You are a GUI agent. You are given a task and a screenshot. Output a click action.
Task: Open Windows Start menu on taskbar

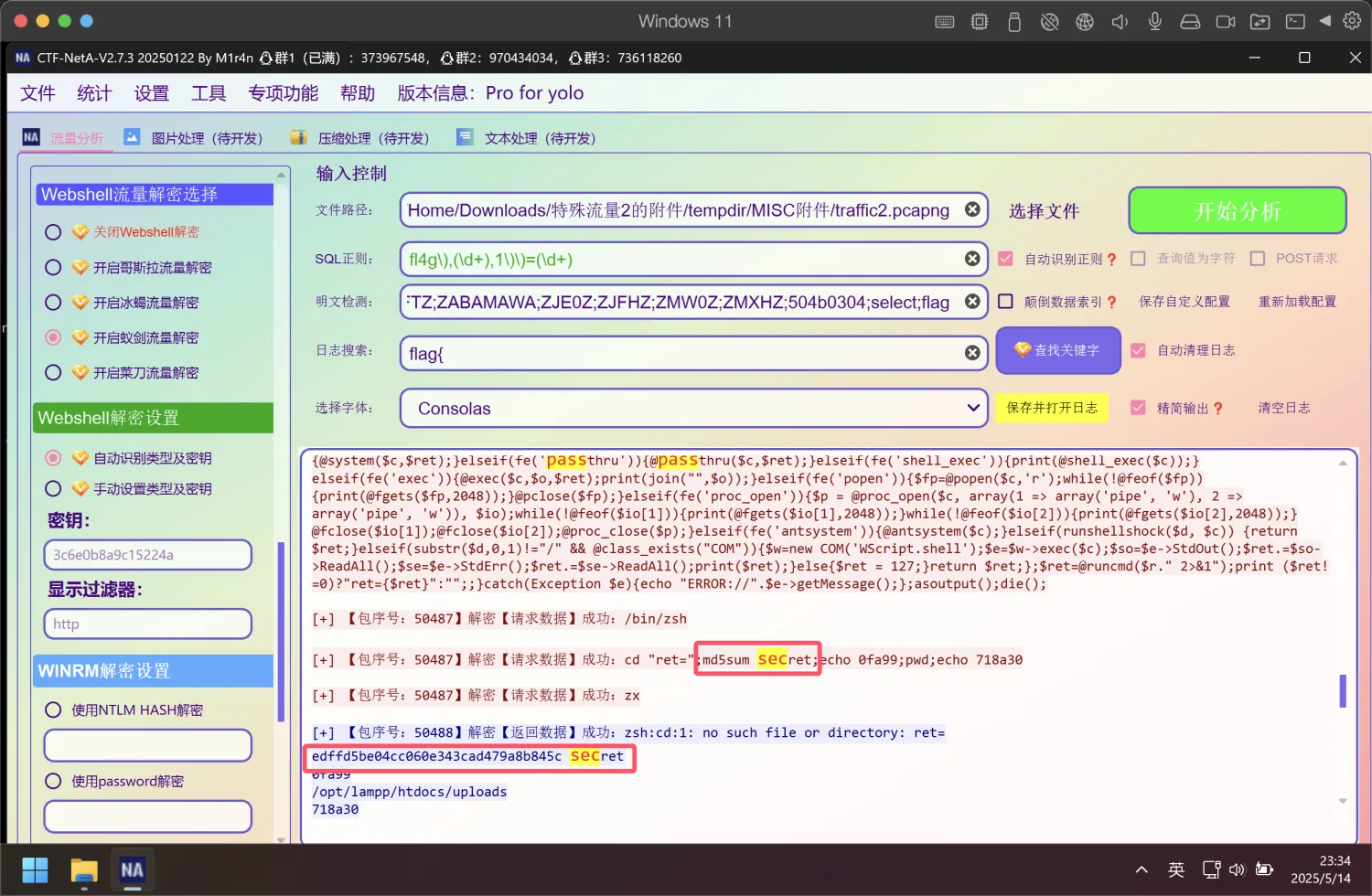35,869
